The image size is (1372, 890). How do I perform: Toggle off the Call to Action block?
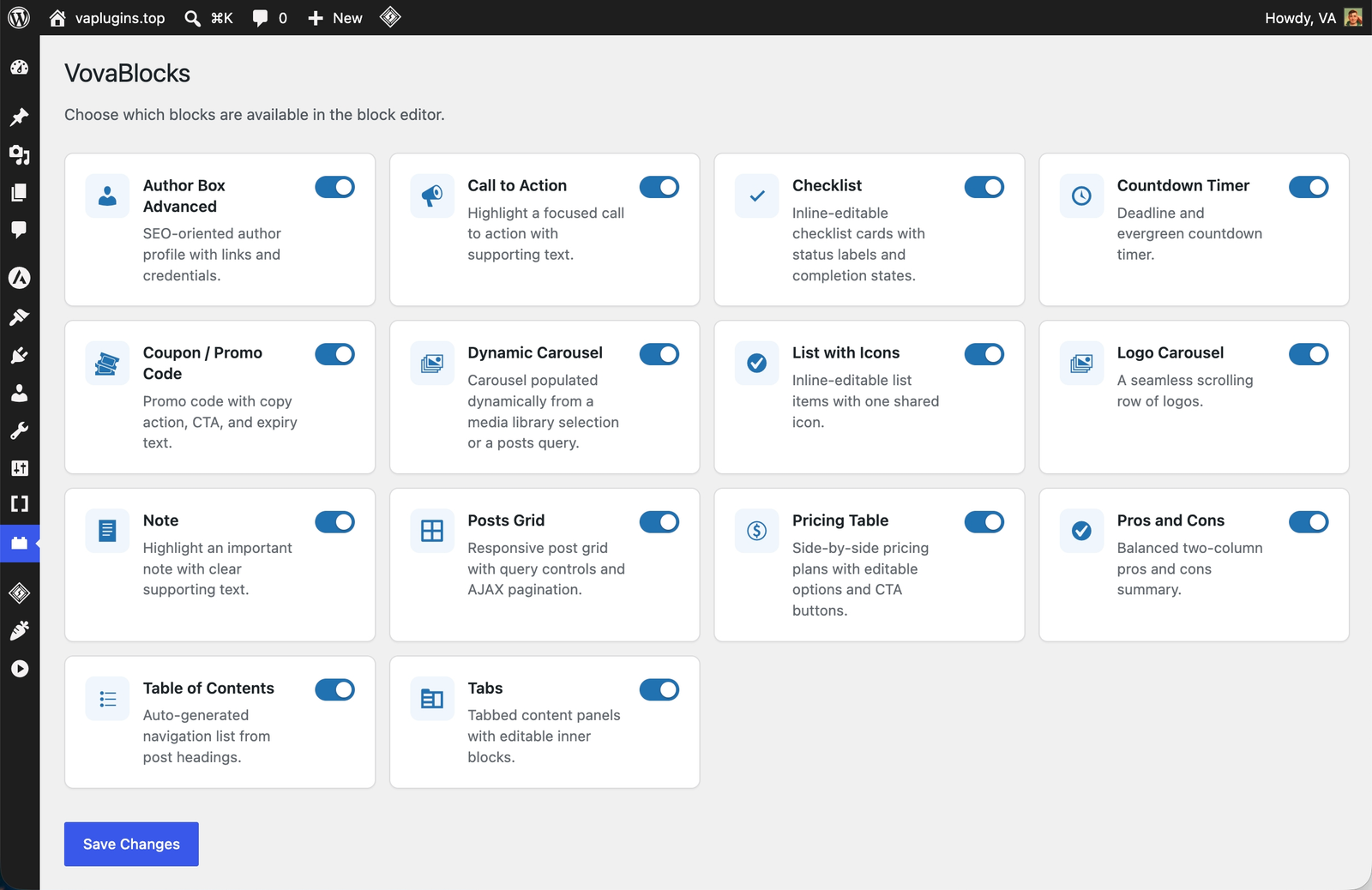pyautogui.click(x=659, y=187)
